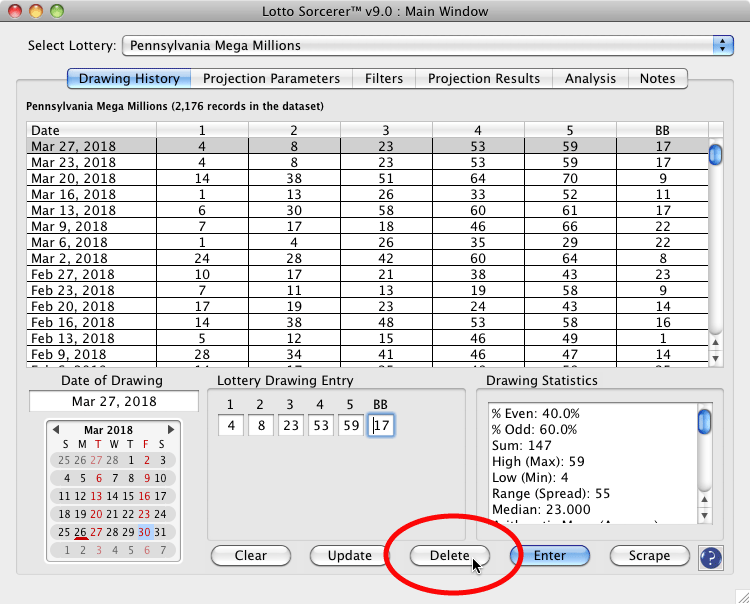Click Drawing Statistics scroll-up arrow

pos(705,499)
